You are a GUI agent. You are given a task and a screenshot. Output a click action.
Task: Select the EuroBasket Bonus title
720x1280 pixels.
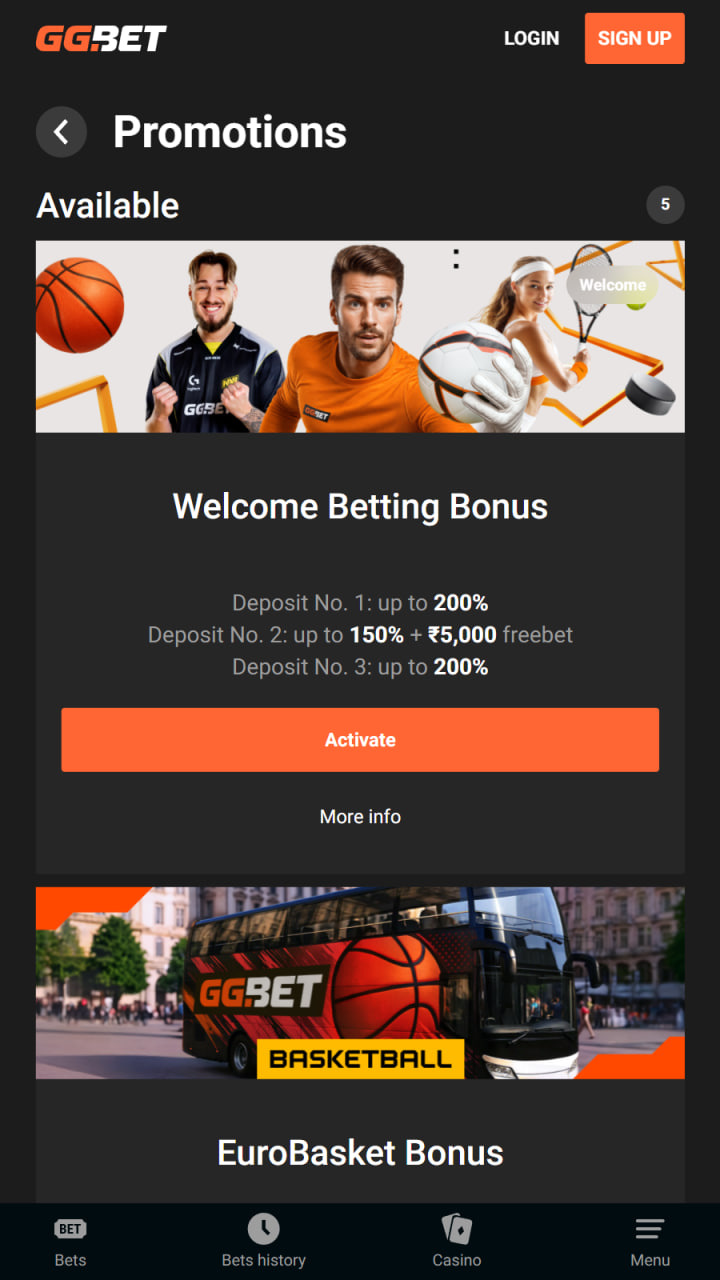coord(360,1153)
